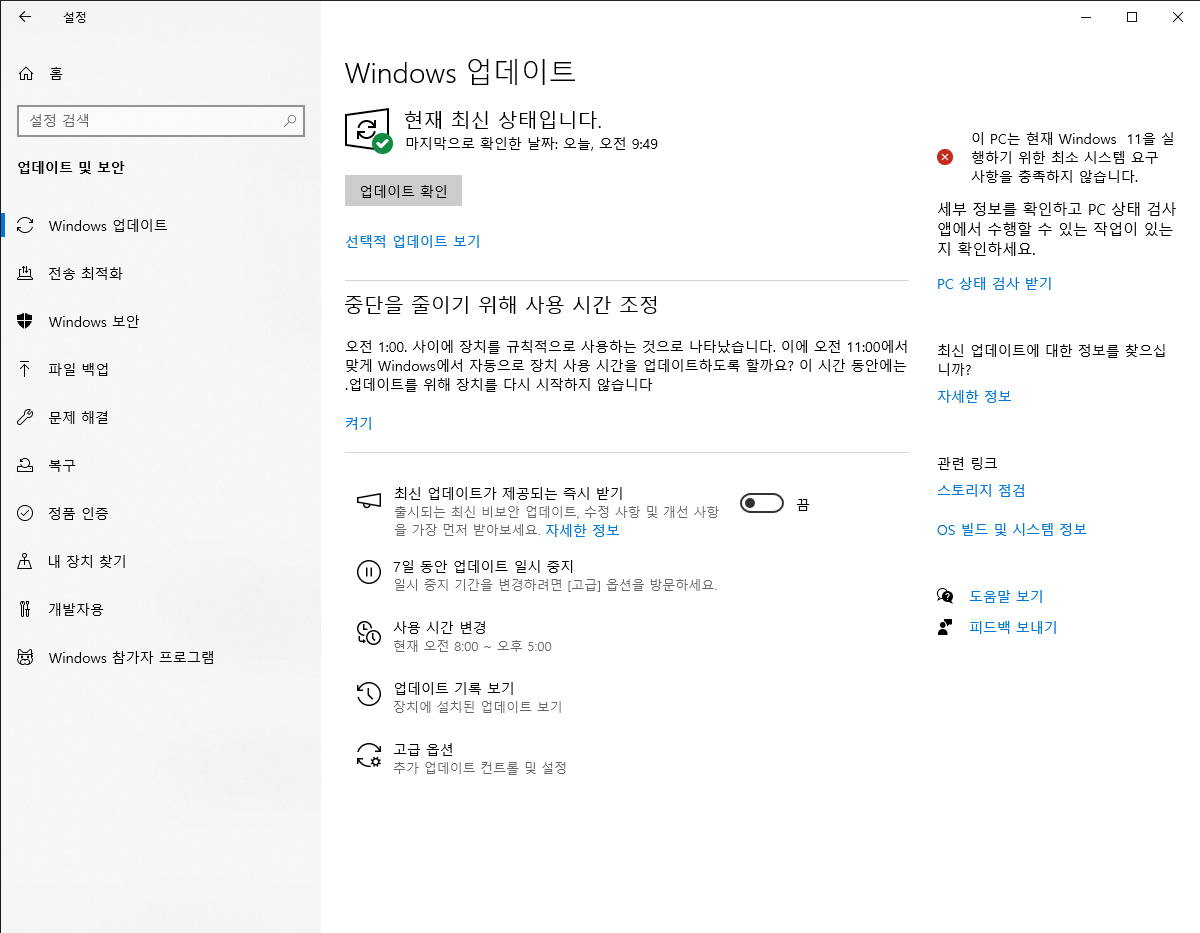Click the 업데이트 확인 button
The image size is (1200, 933).
(x=403, y=191)
